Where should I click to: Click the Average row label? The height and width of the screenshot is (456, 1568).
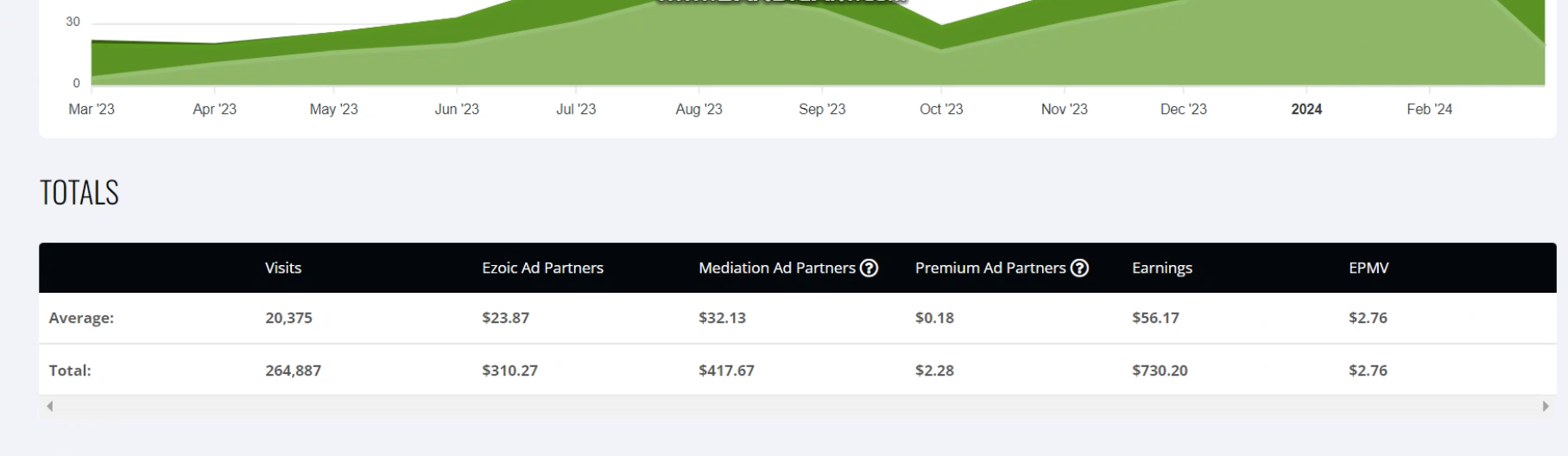click(x=81, y=318)
